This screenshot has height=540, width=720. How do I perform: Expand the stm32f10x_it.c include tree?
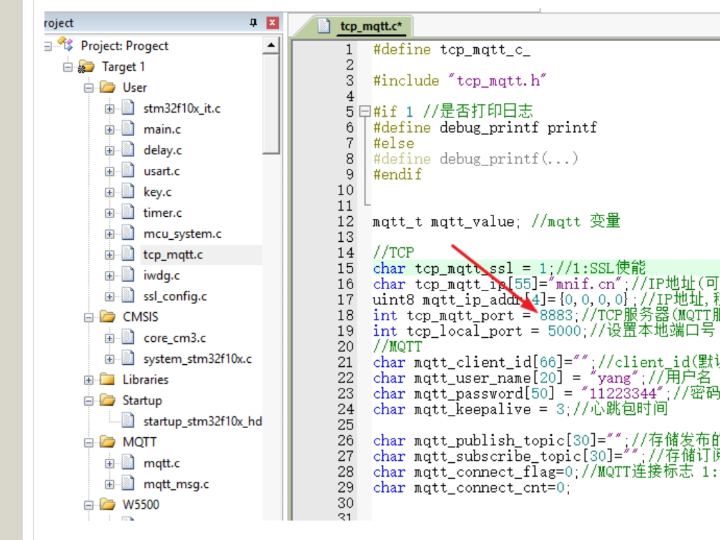coord(110,108)
